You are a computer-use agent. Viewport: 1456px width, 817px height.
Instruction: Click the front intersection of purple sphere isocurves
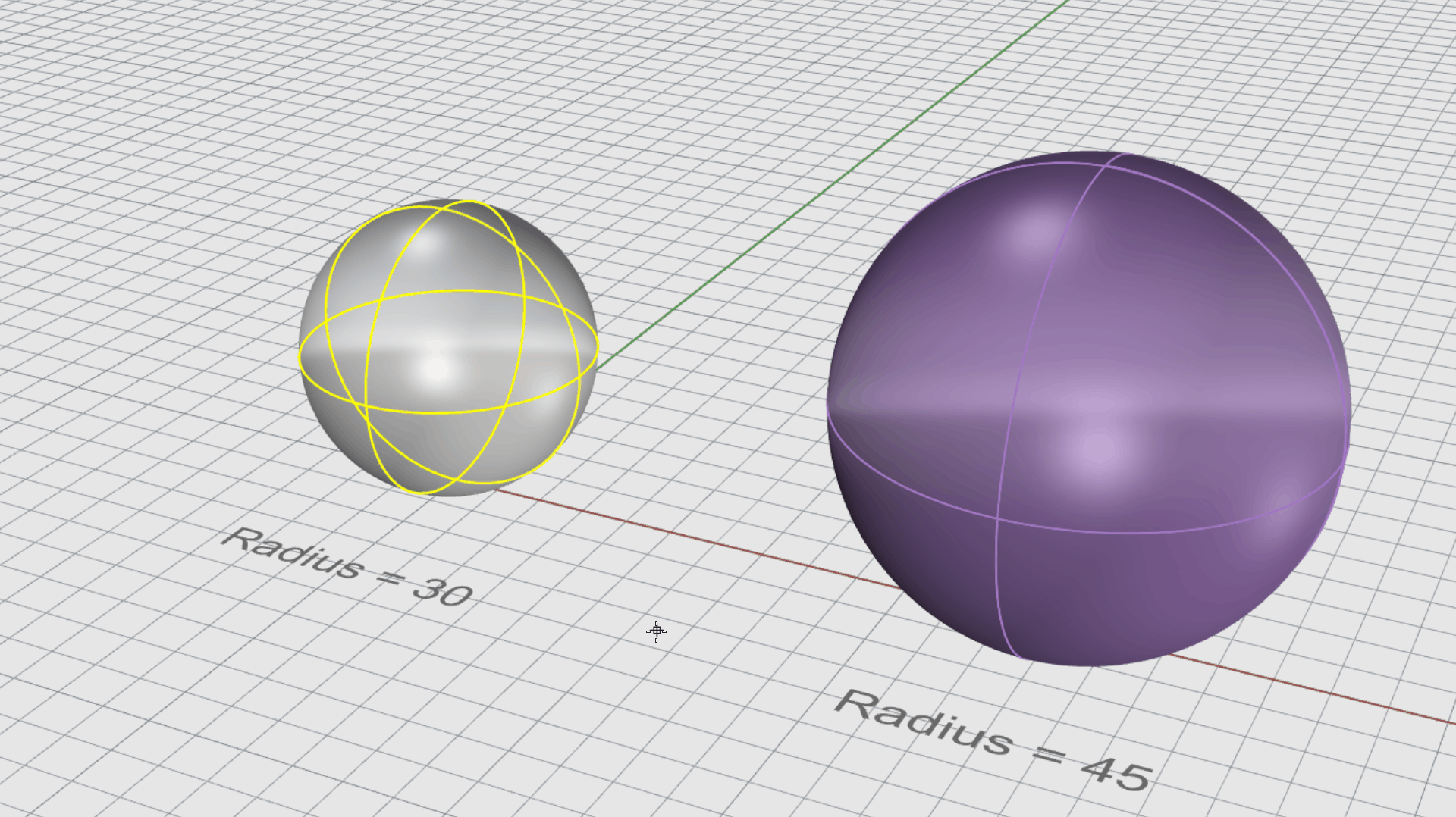(x=996, y=518)
